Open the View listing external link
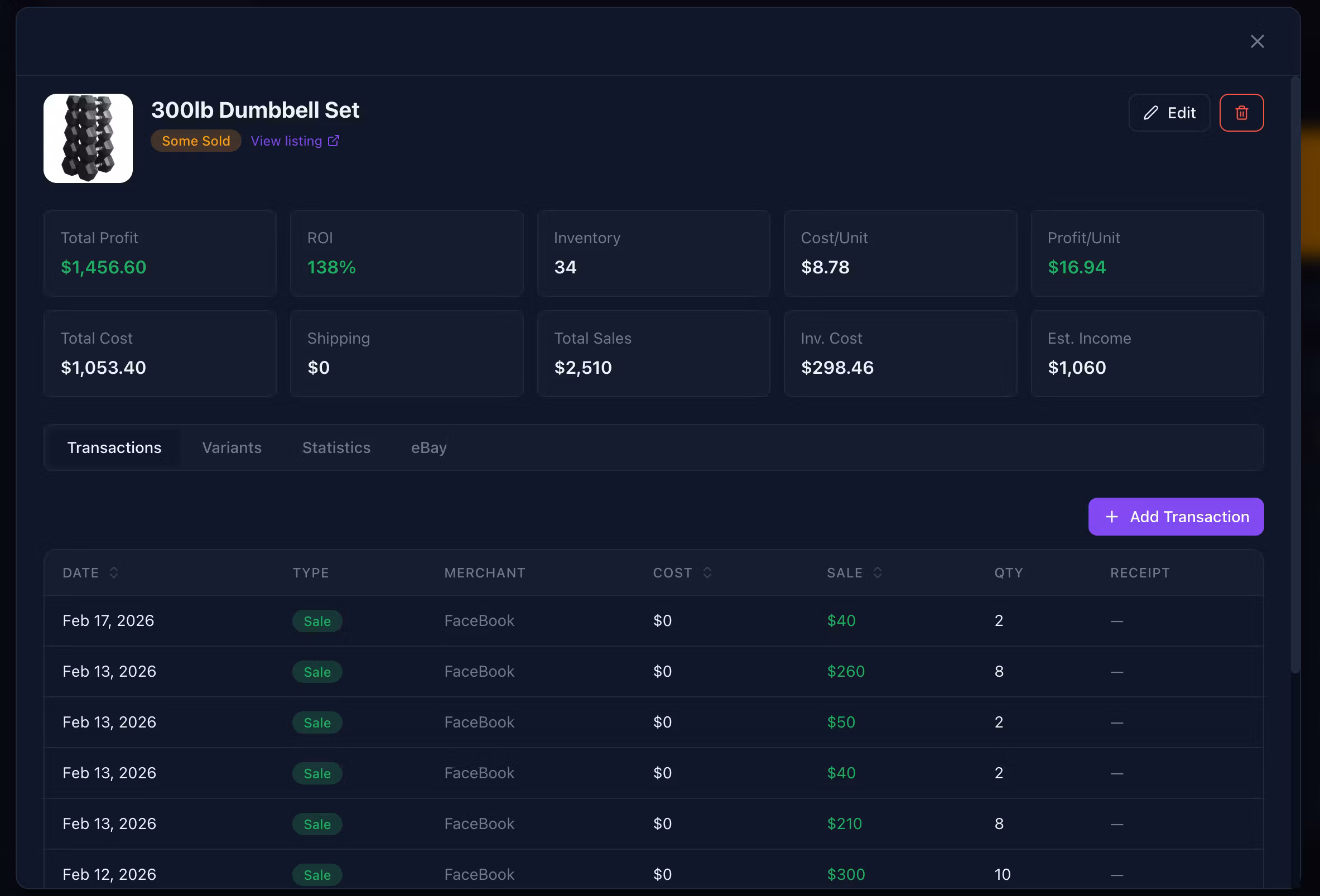 click(295, 141)
